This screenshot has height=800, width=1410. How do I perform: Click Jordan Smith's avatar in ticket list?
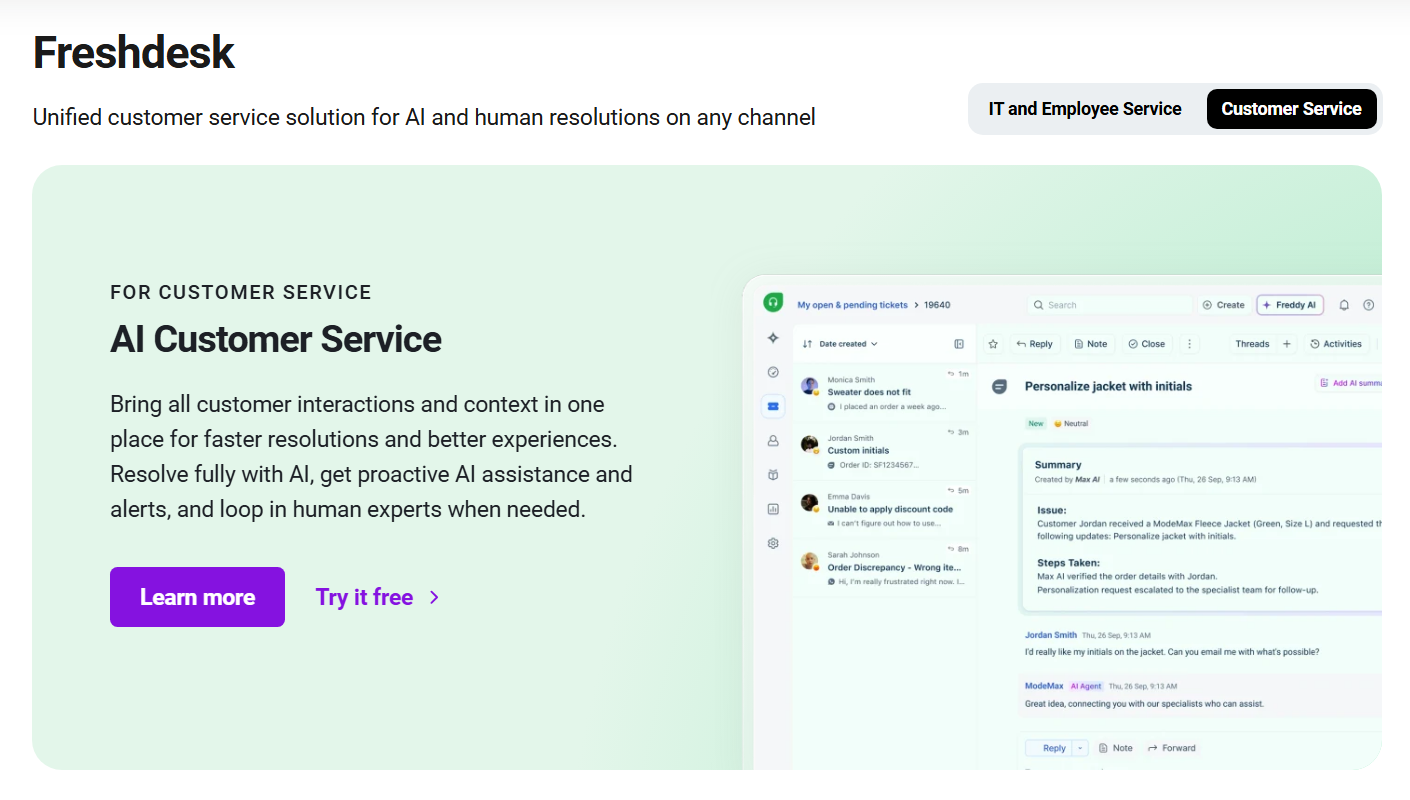(x=810, y=444)
